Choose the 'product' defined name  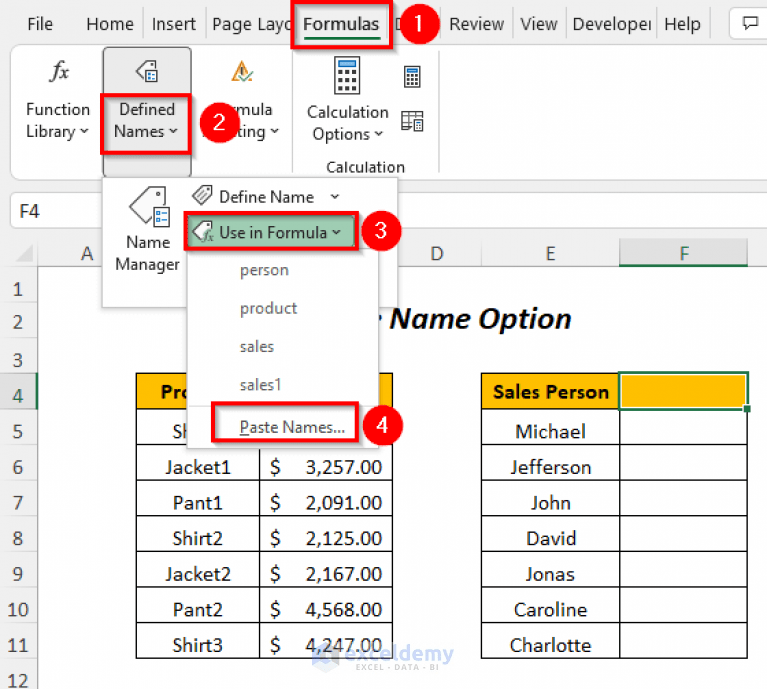pyautogui.click(x=268, y=308)
